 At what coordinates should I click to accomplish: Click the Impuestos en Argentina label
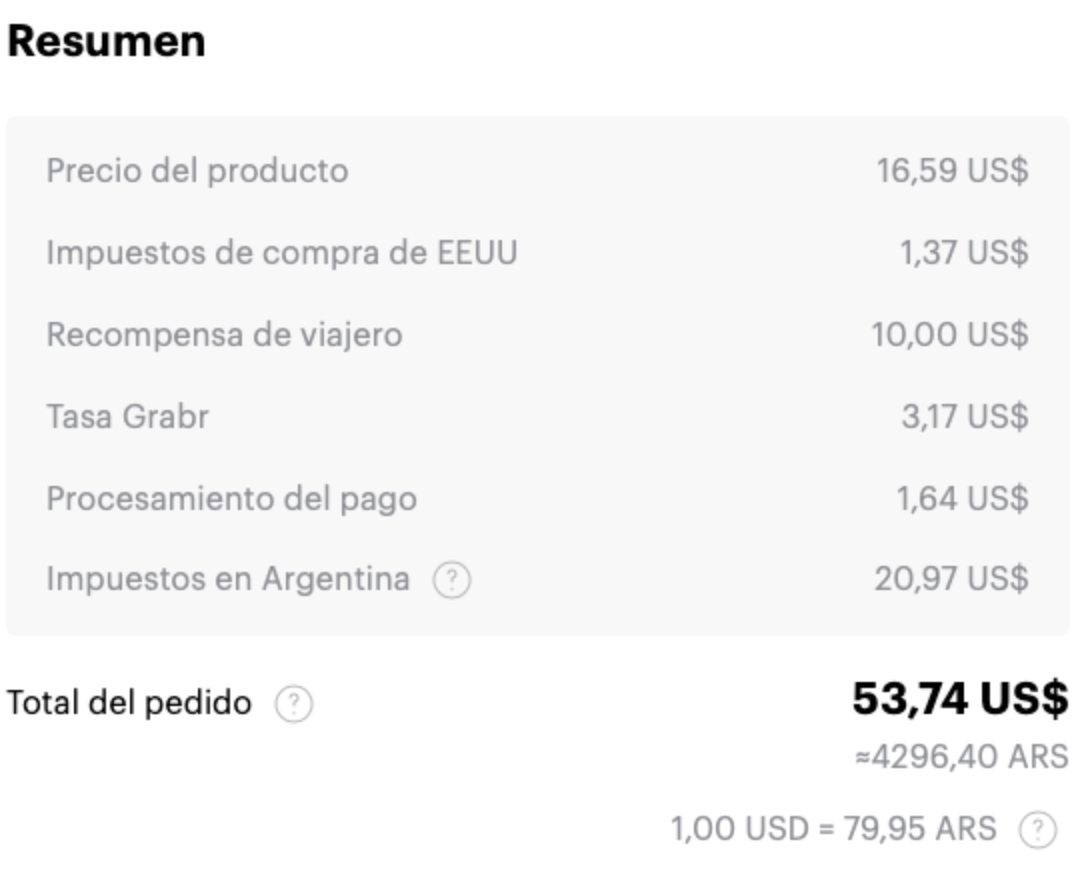tap(228, 578)
